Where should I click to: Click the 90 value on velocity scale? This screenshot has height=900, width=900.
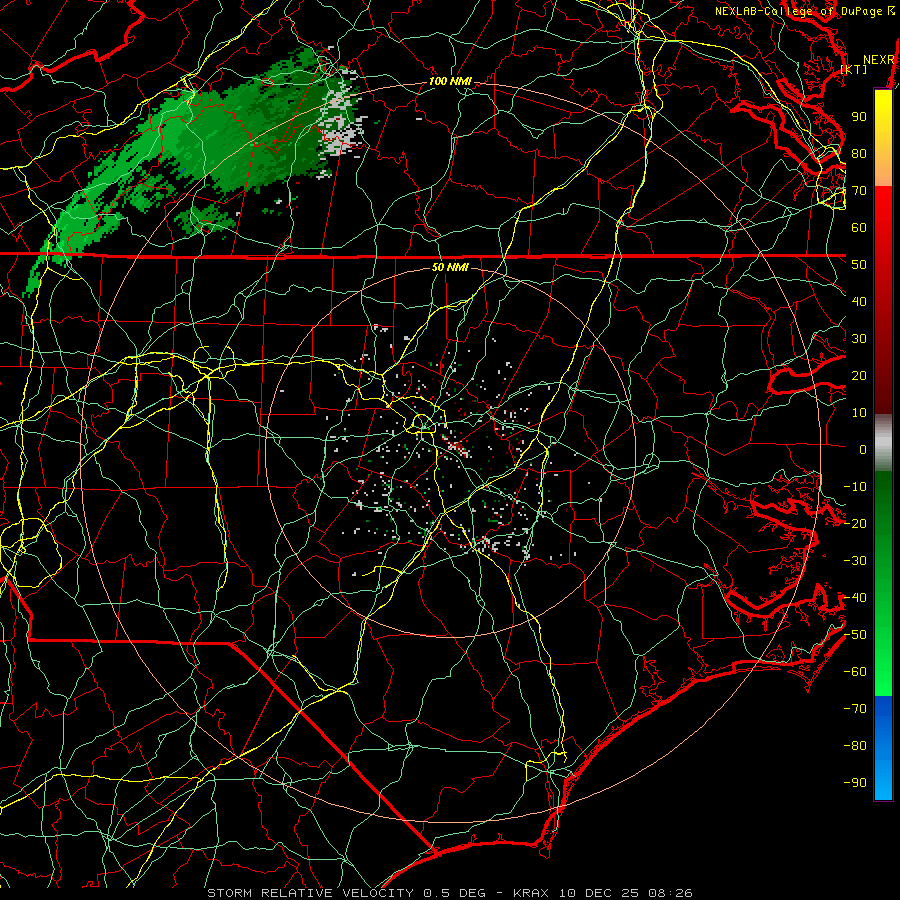(x=859, y=117)
